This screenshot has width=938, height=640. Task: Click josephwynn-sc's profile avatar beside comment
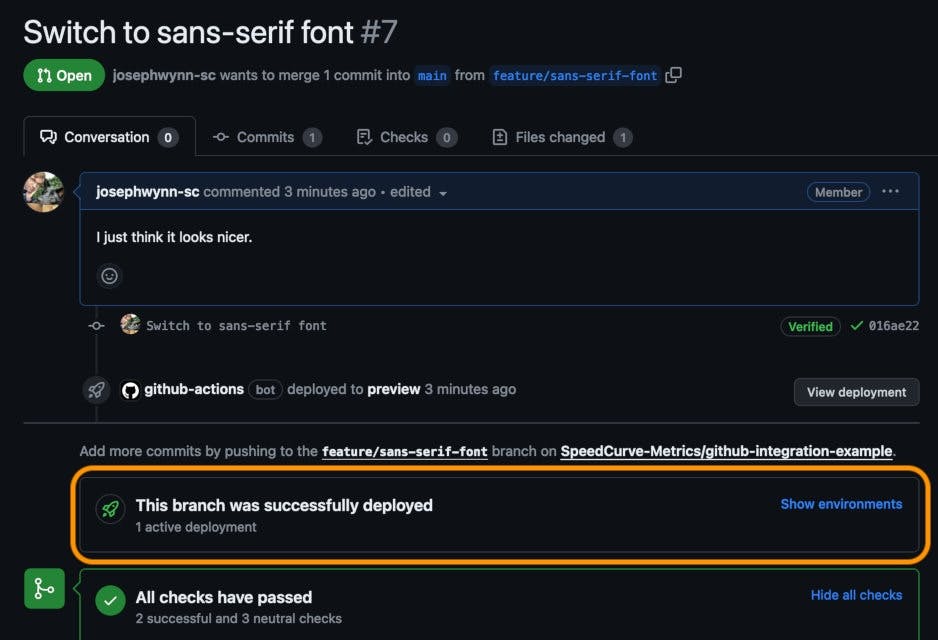[44, 192]
